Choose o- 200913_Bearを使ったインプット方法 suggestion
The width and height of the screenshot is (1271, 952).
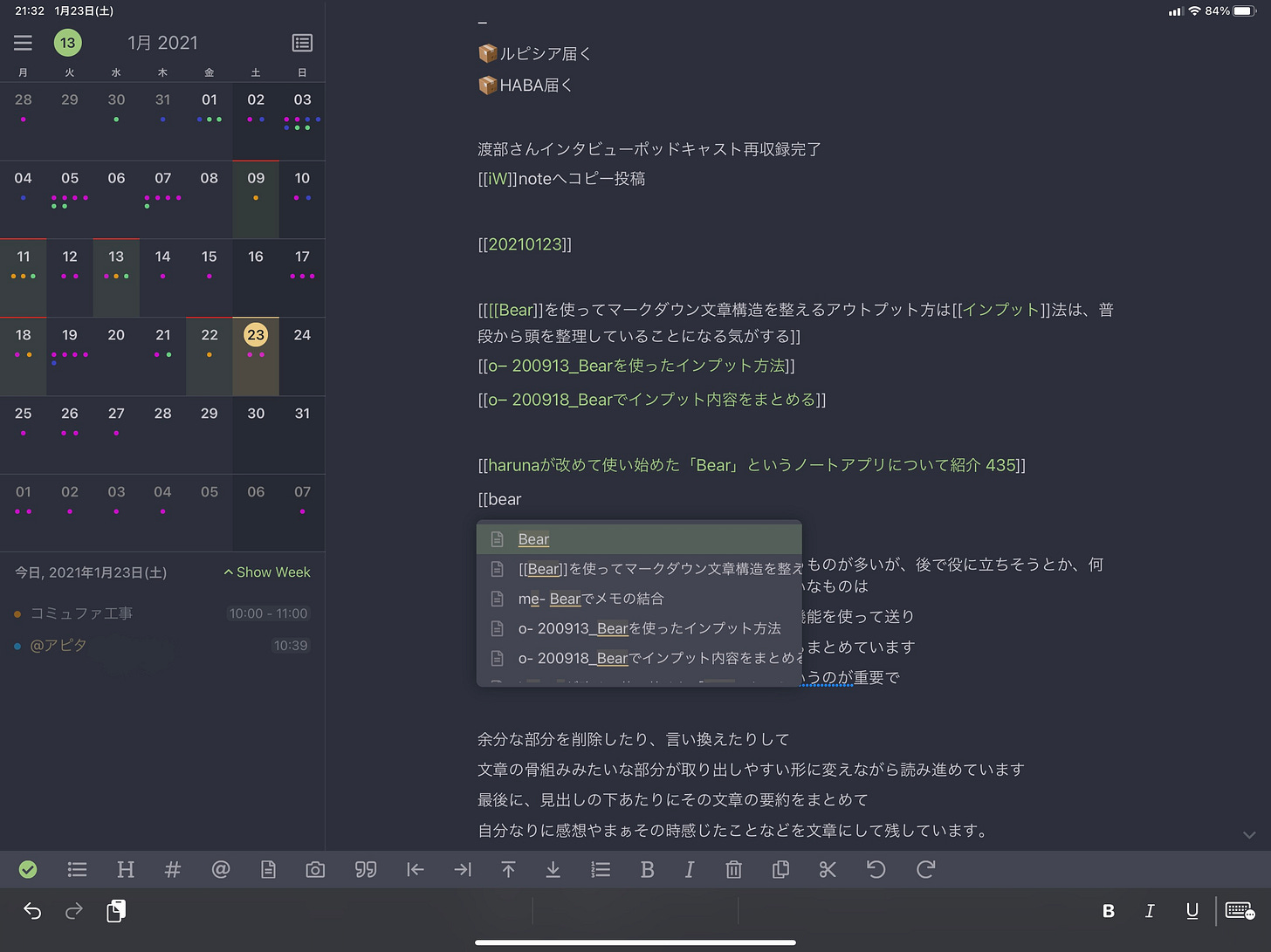click(x=639, y=628)
